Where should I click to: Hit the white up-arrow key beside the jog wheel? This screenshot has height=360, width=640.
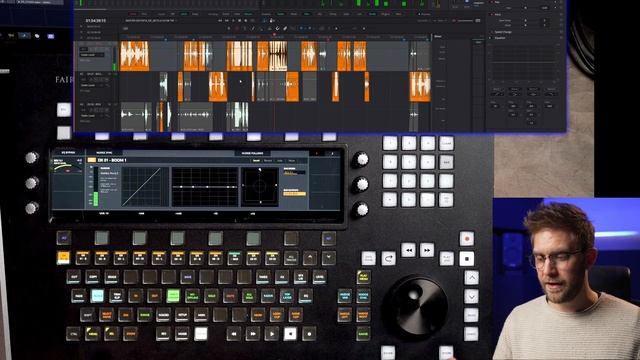coord(471,278)
